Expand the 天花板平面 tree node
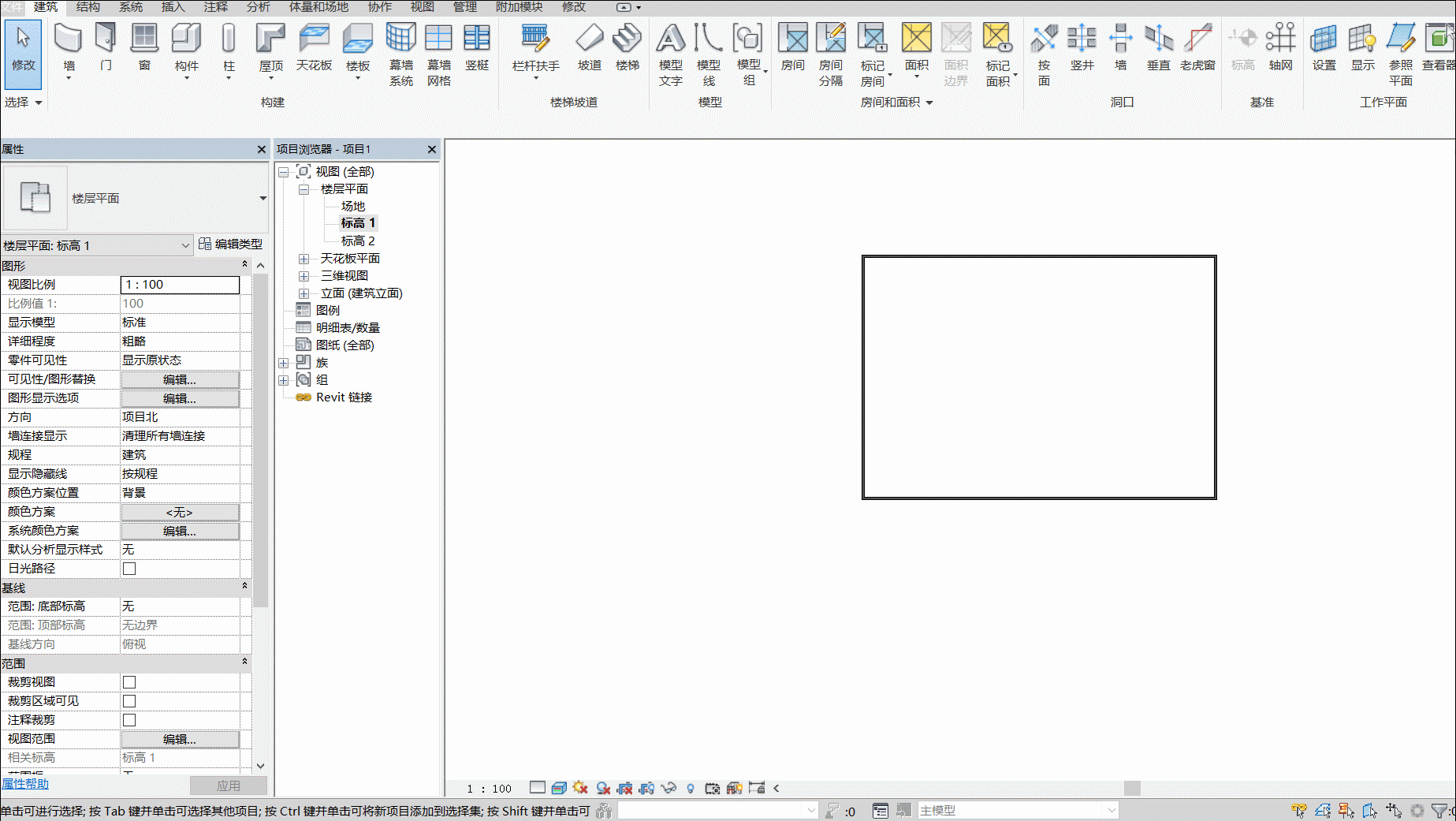Viewport: 1456px width, 821px height. pyautogui.click(x=303, y=259)
